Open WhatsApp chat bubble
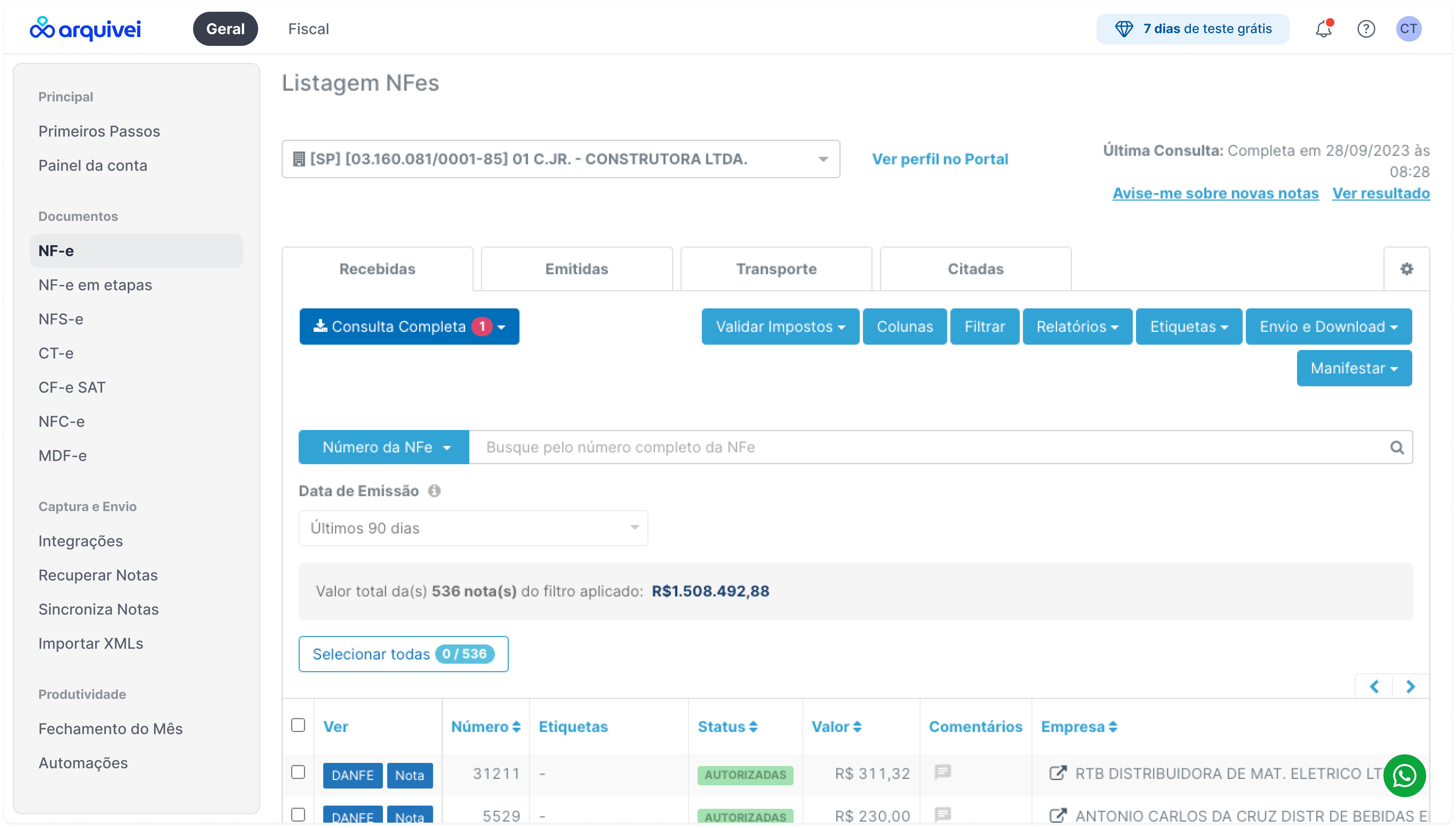1456x828 pixels. click(1404, 775)
